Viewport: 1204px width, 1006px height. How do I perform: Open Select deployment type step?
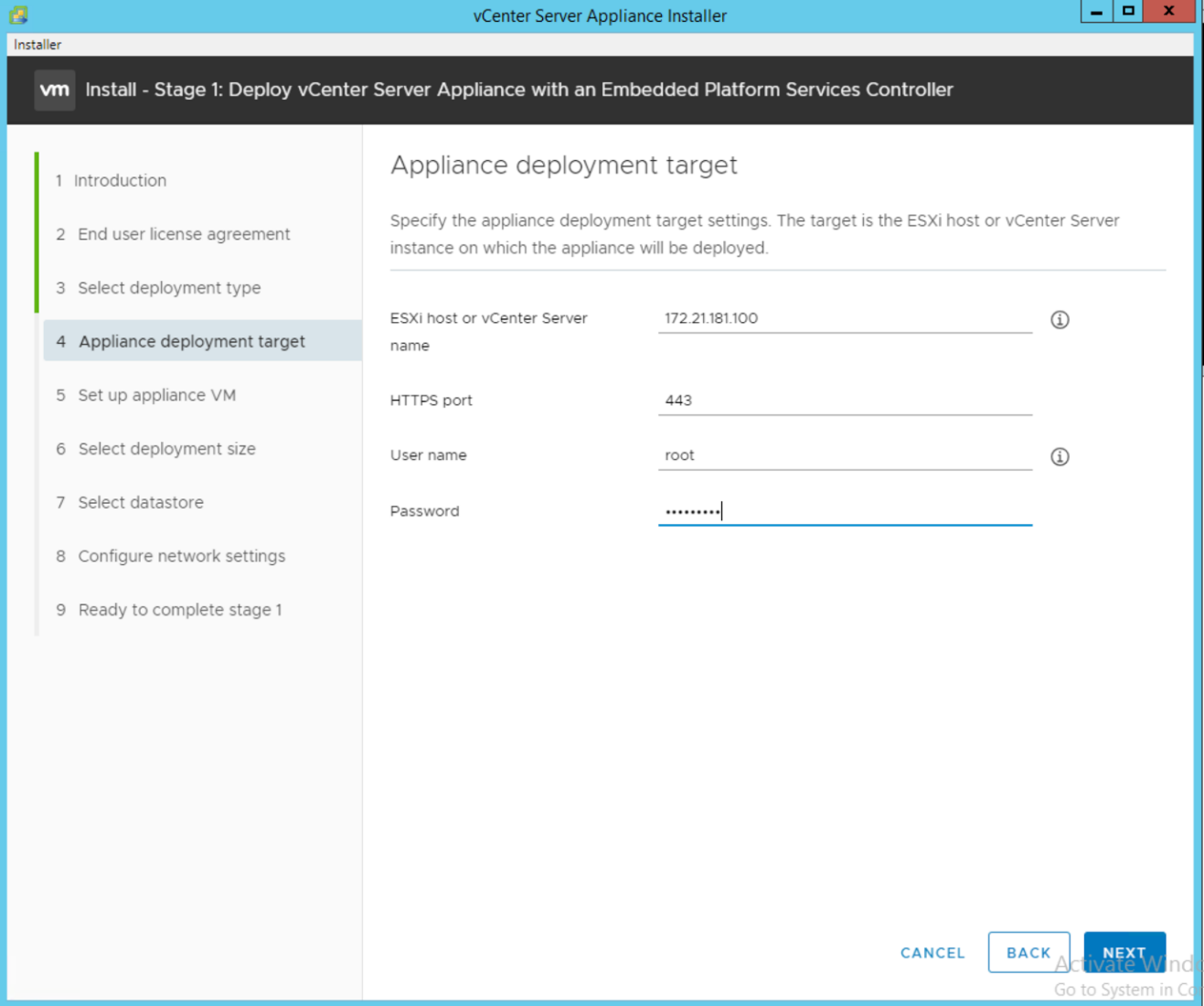pos(169,288)
